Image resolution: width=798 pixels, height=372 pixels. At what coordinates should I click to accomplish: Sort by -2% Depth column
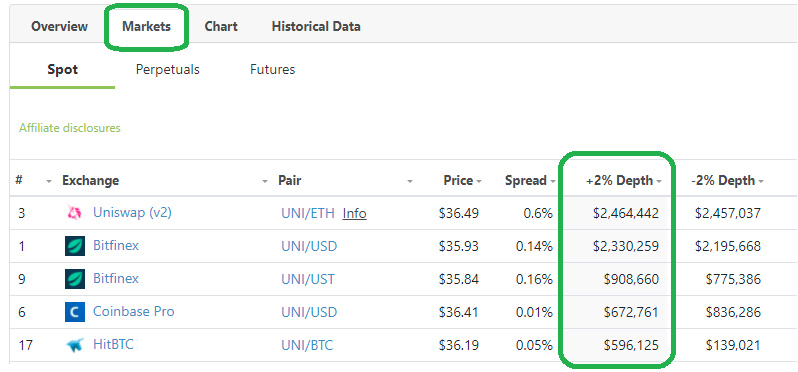[727, 181]
